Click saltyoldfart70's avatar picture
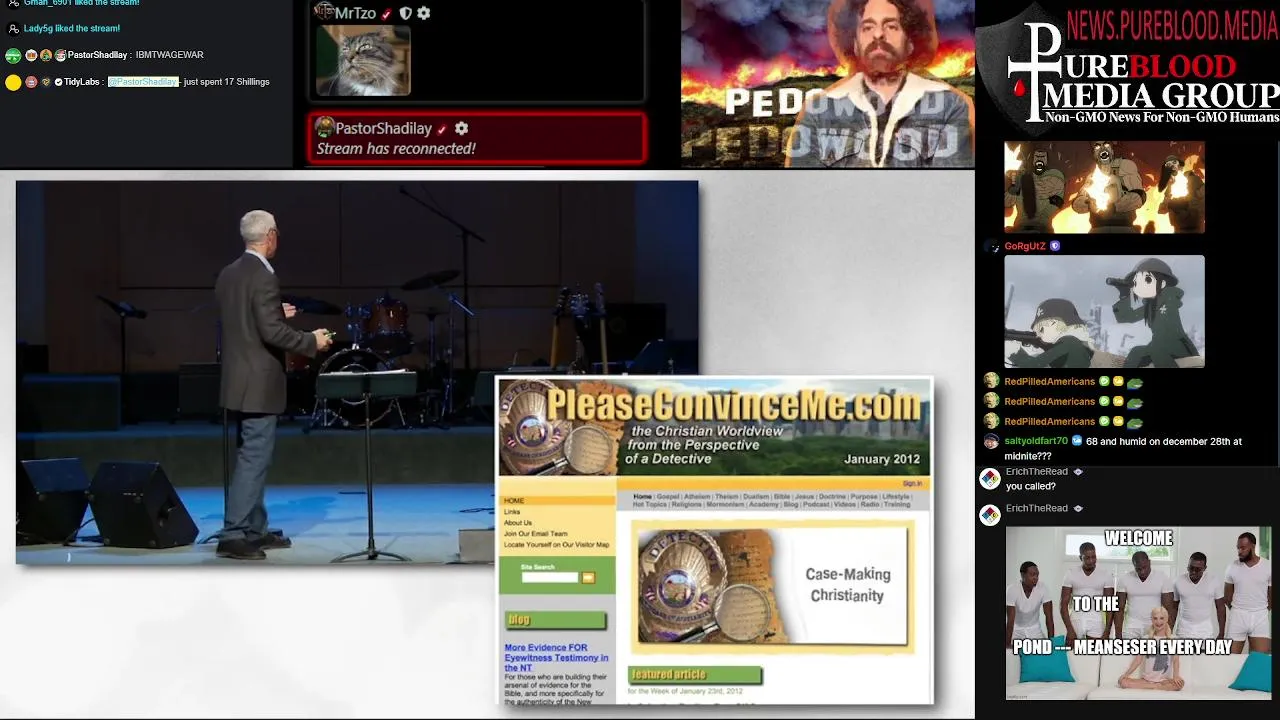This screenshot has height=720, width=1280. (x=991, y=441)
